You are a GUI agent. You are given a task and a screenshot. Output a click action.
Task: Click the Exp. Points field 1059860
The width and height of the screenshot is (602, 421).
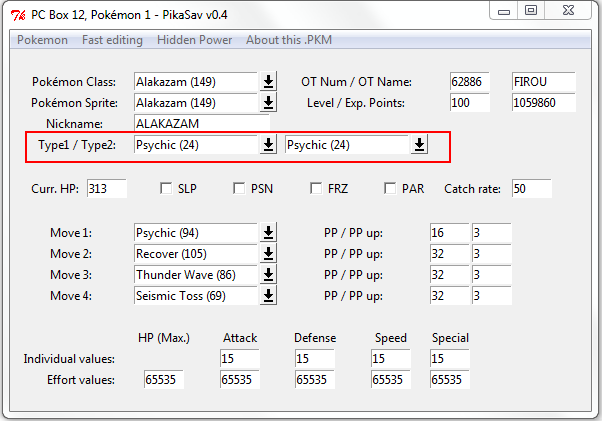(x=544, y=102)
